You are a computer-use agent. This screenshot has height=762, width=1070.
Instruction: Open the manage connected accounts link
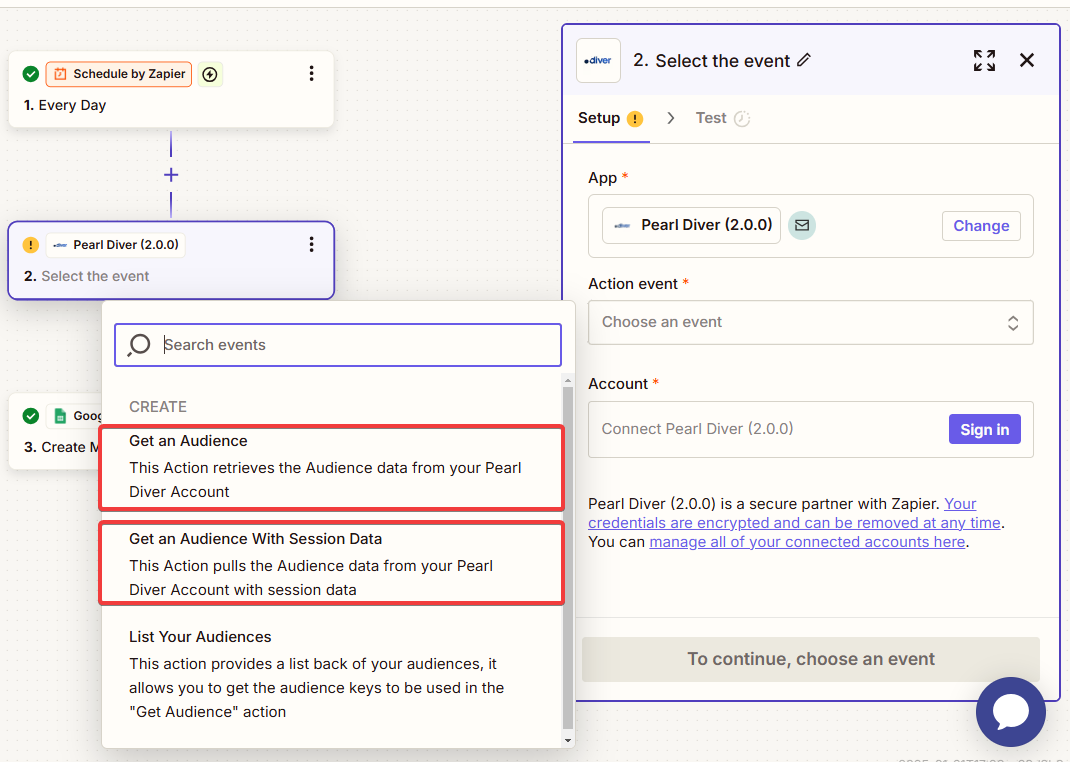(806, 542)
